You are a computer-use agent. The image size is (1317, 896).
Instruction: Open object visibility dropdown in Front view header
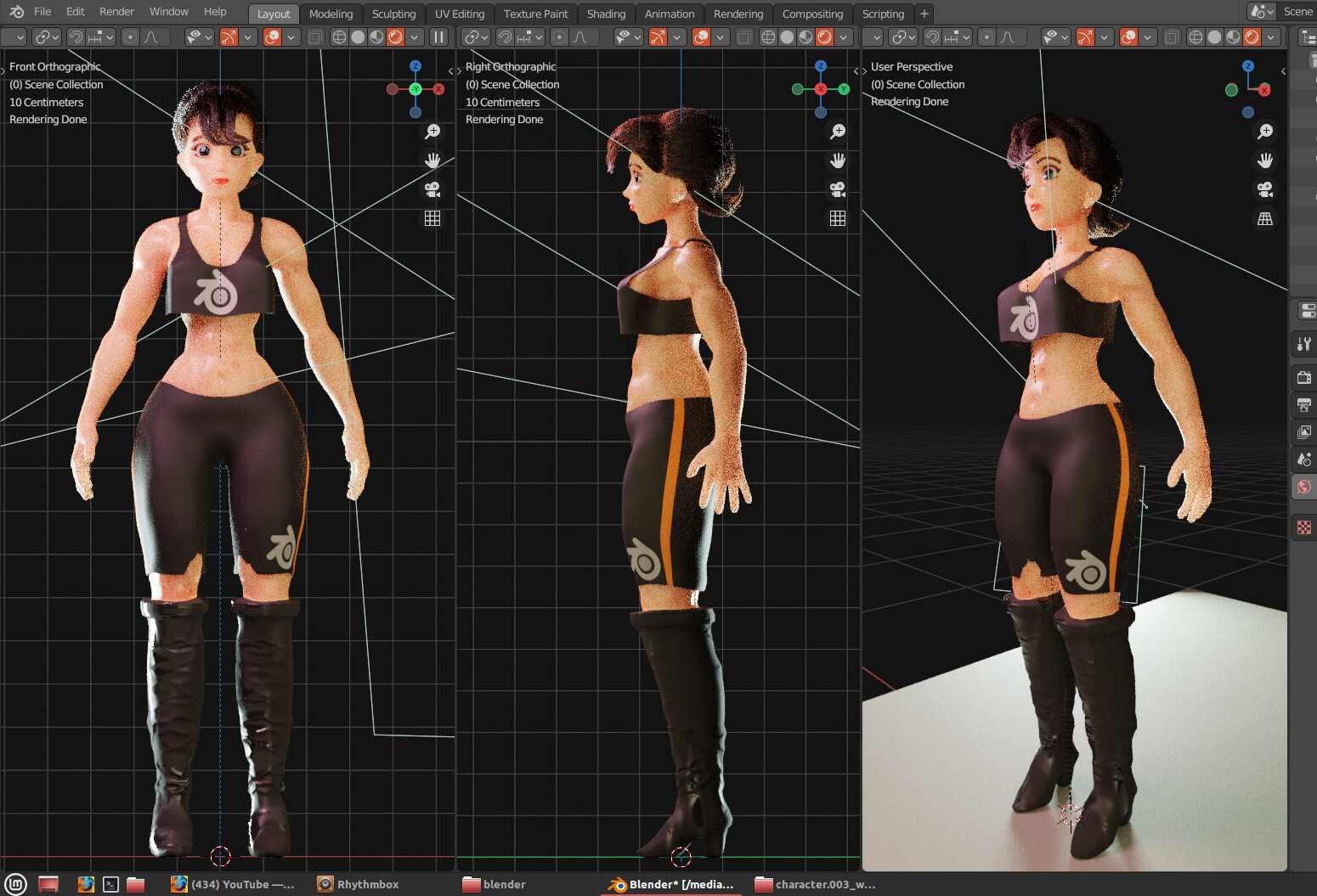click(x=198, y=37)
